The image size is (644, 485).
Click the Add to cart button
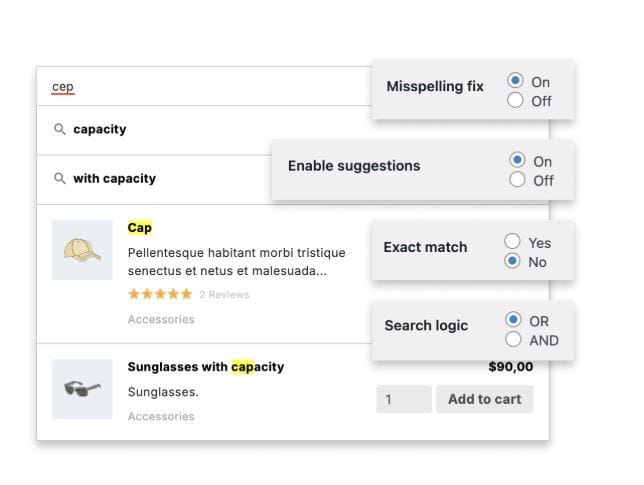[x=484, y=399]
